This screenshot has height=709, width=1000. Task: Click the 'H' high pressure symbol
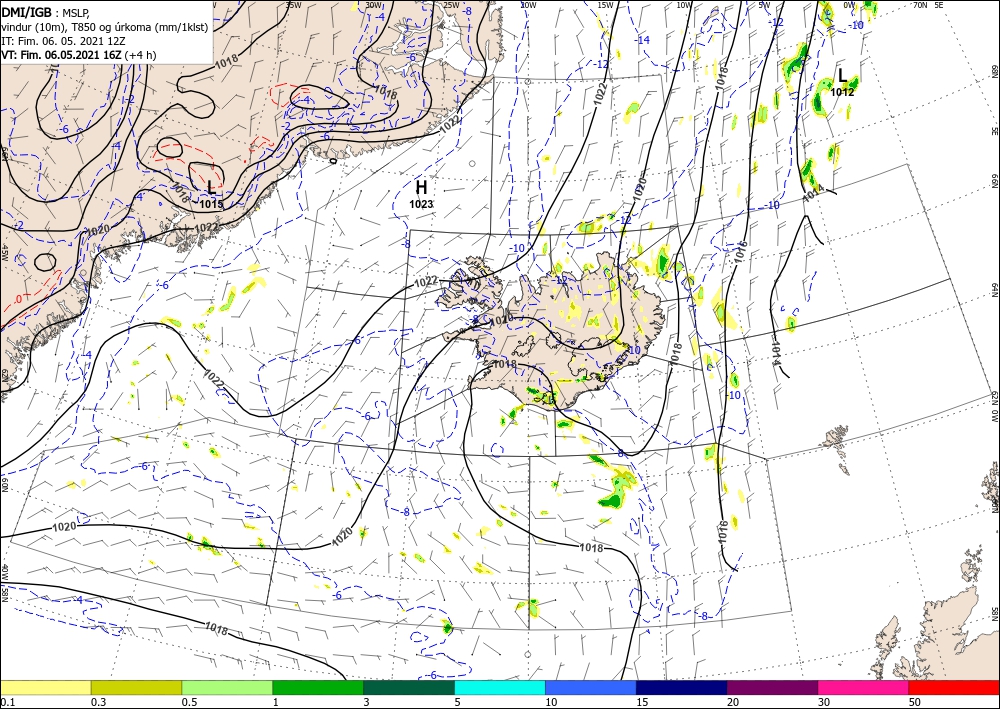pos(421,187)
